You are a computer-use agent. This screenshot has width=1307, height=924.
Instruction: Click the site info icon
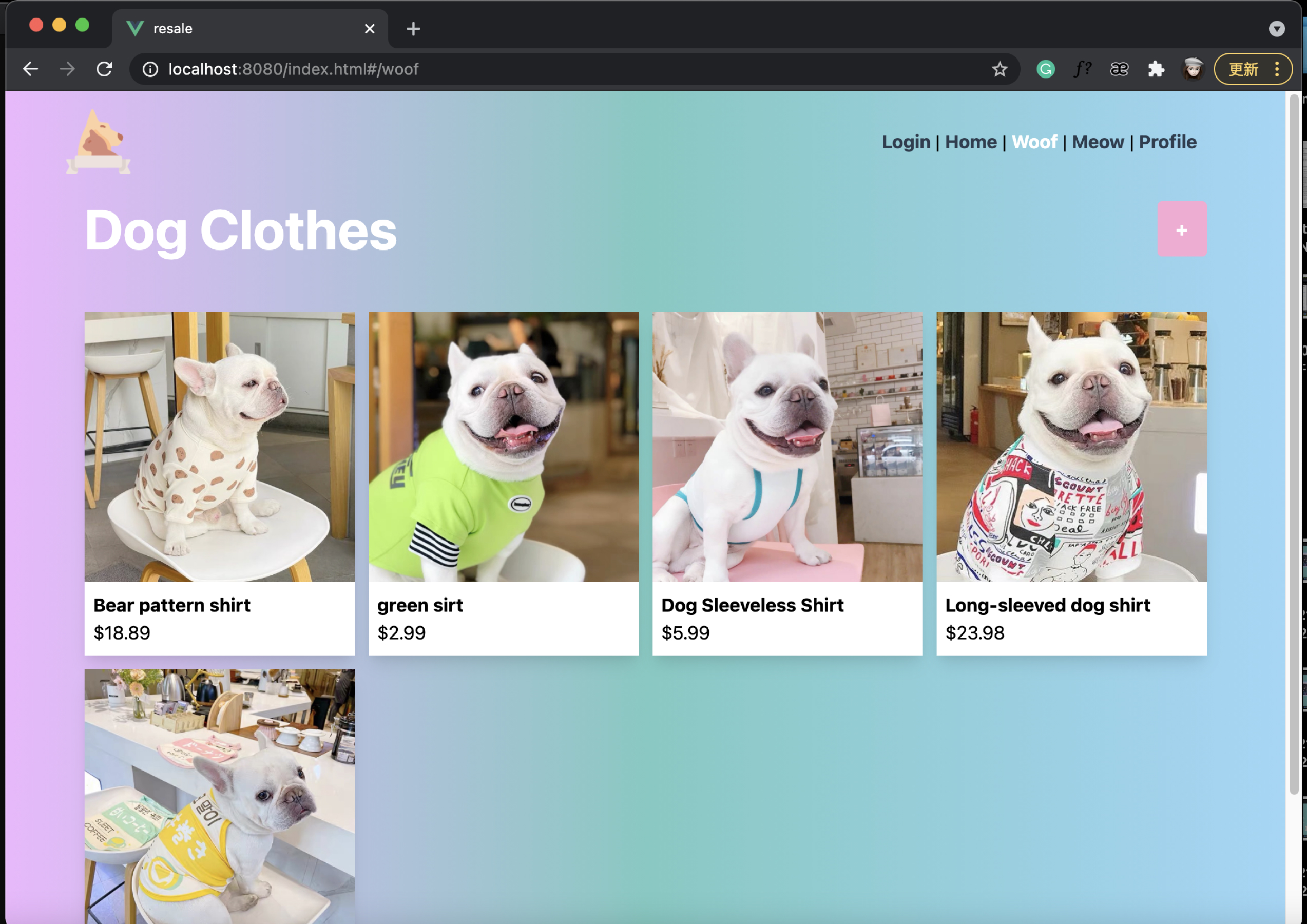coord(150,69)
